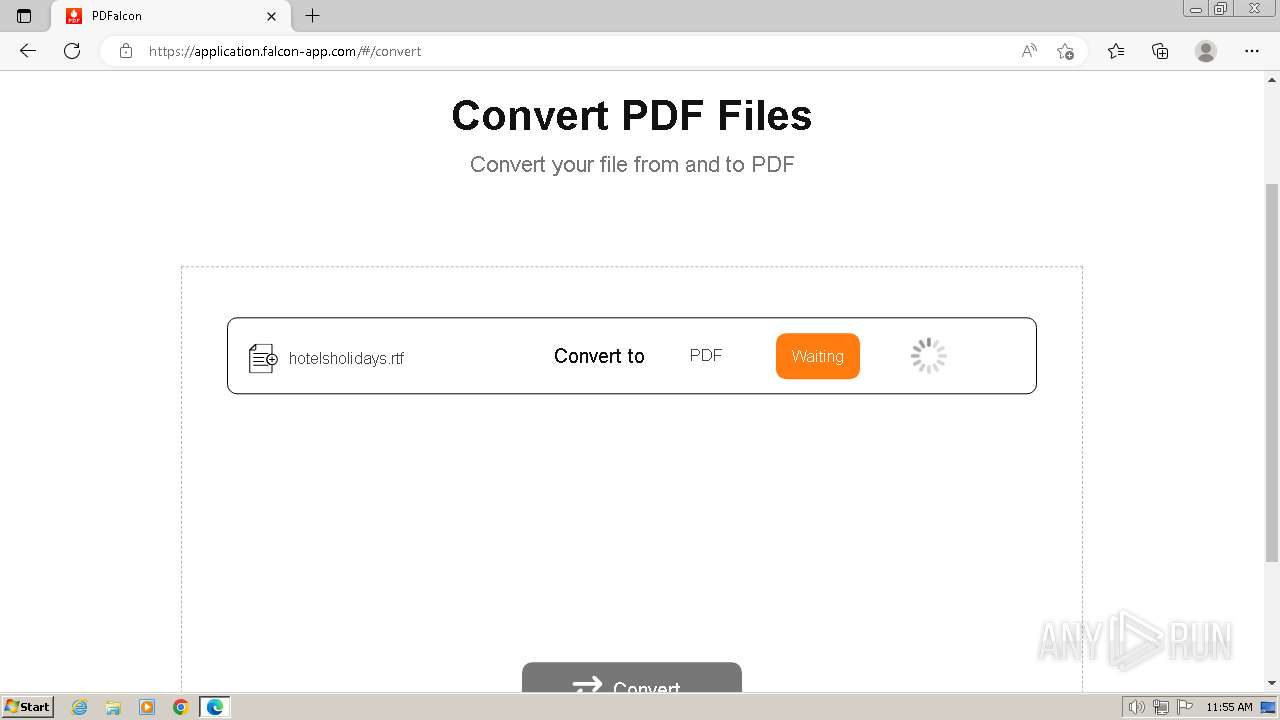Open the Action Center flag icon
The height and width of the screenshot is (720, 1280).
(1185, 707)
